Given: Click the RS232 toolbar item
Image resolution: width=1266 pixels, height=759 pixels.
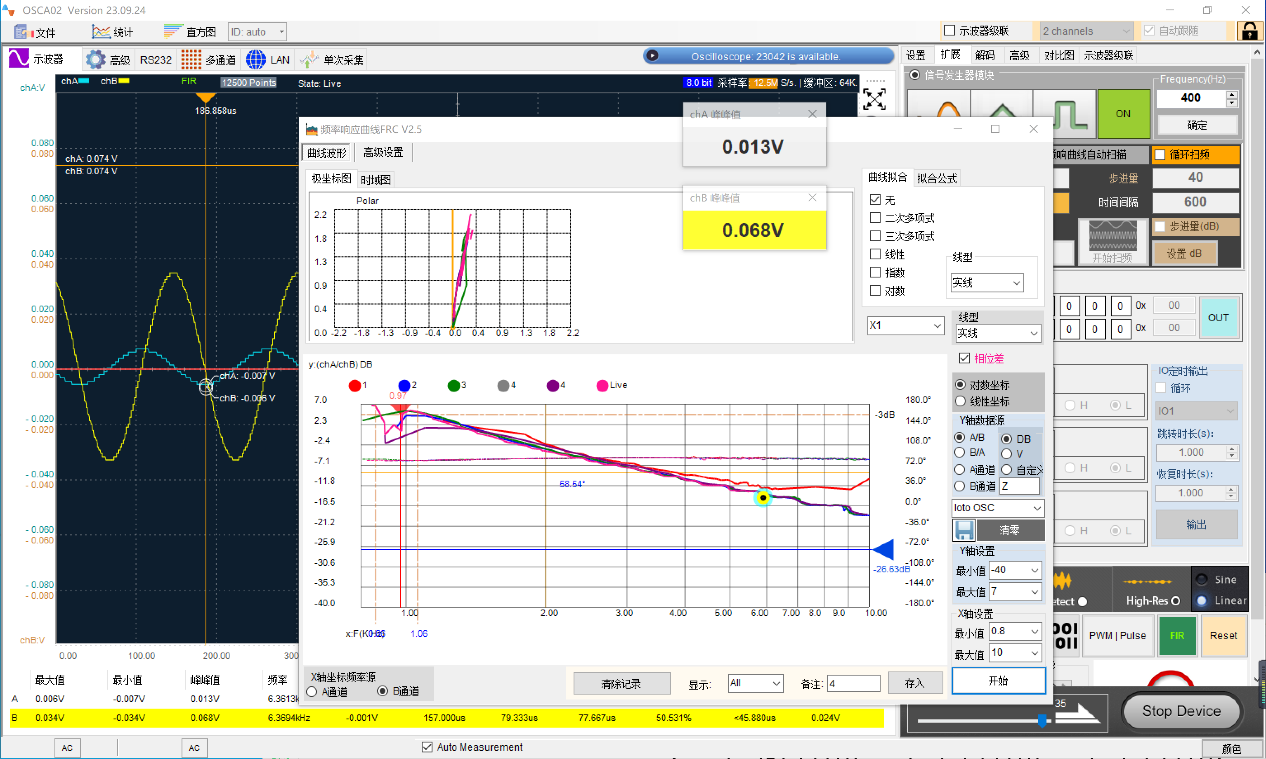Looking at the screenshot, I should pyautogui.click(x=156, y=59).
